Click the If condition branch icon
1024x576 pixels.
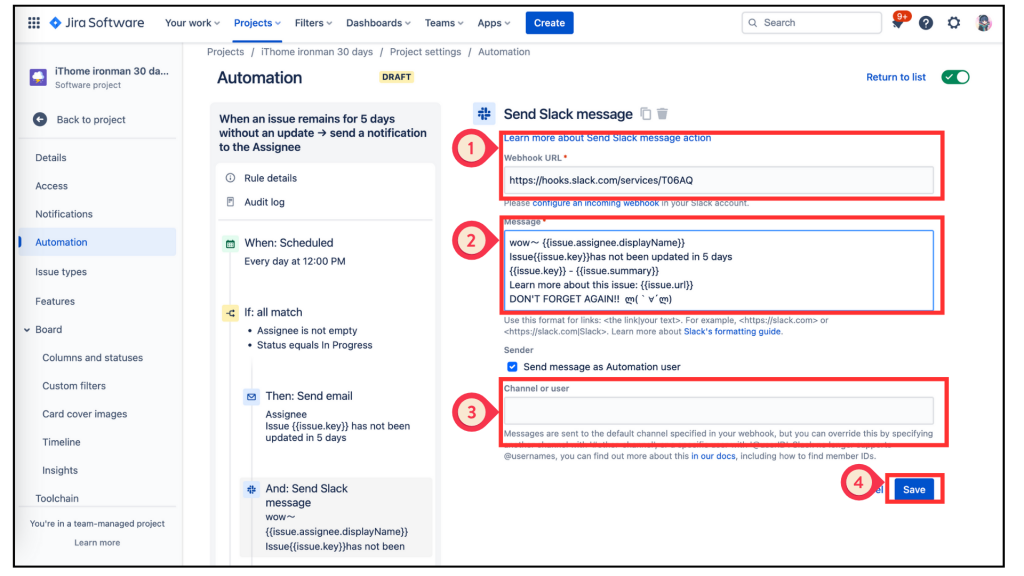tap(231, 313)
